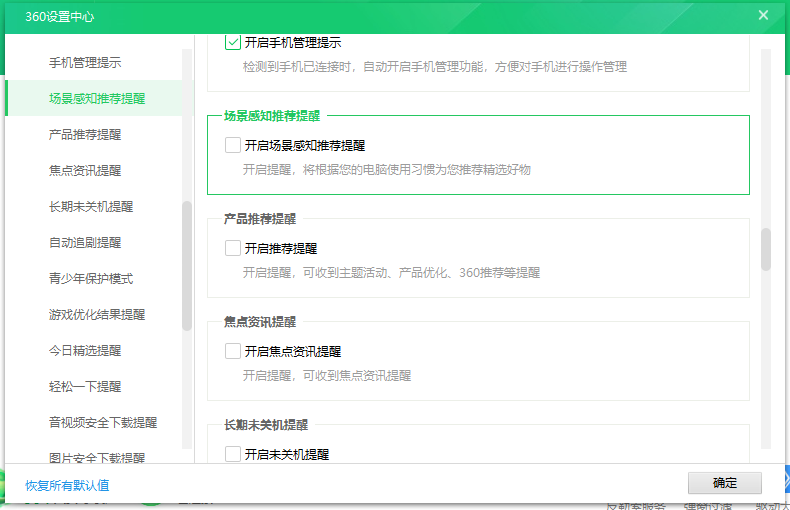The image size is (790, 510).
Task: Click the 恢复所有默认值 link
Action: pos(67,485)
